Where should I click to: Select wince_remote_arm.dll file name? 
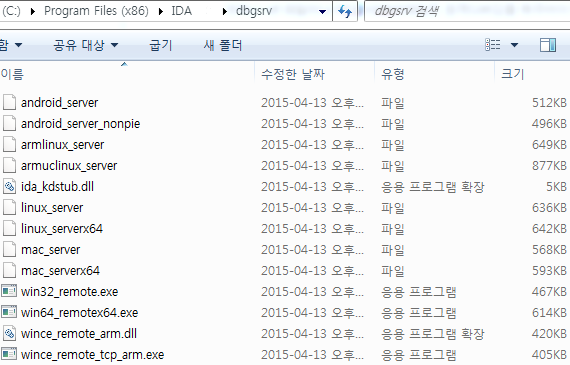pos(79,334)
